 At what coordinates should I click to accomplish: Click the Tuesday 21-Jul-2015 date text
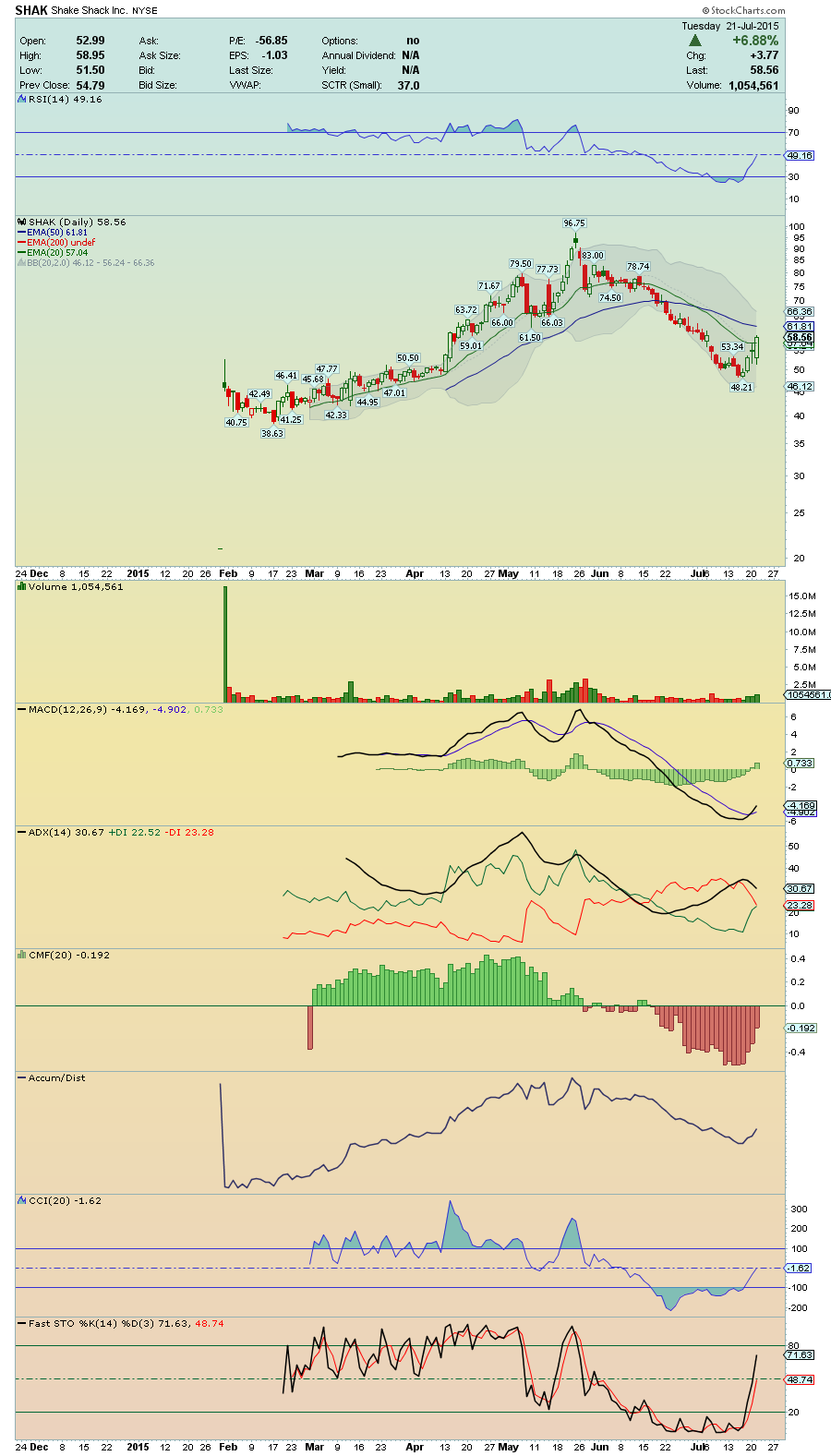pos(730,26)
